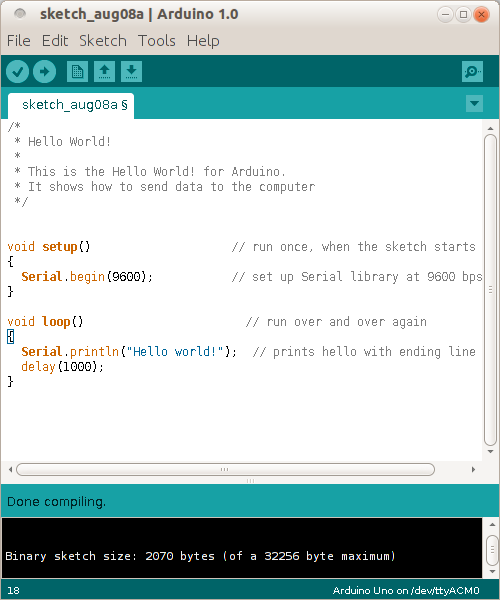Minimize the Arduino window

click(445, 15)
